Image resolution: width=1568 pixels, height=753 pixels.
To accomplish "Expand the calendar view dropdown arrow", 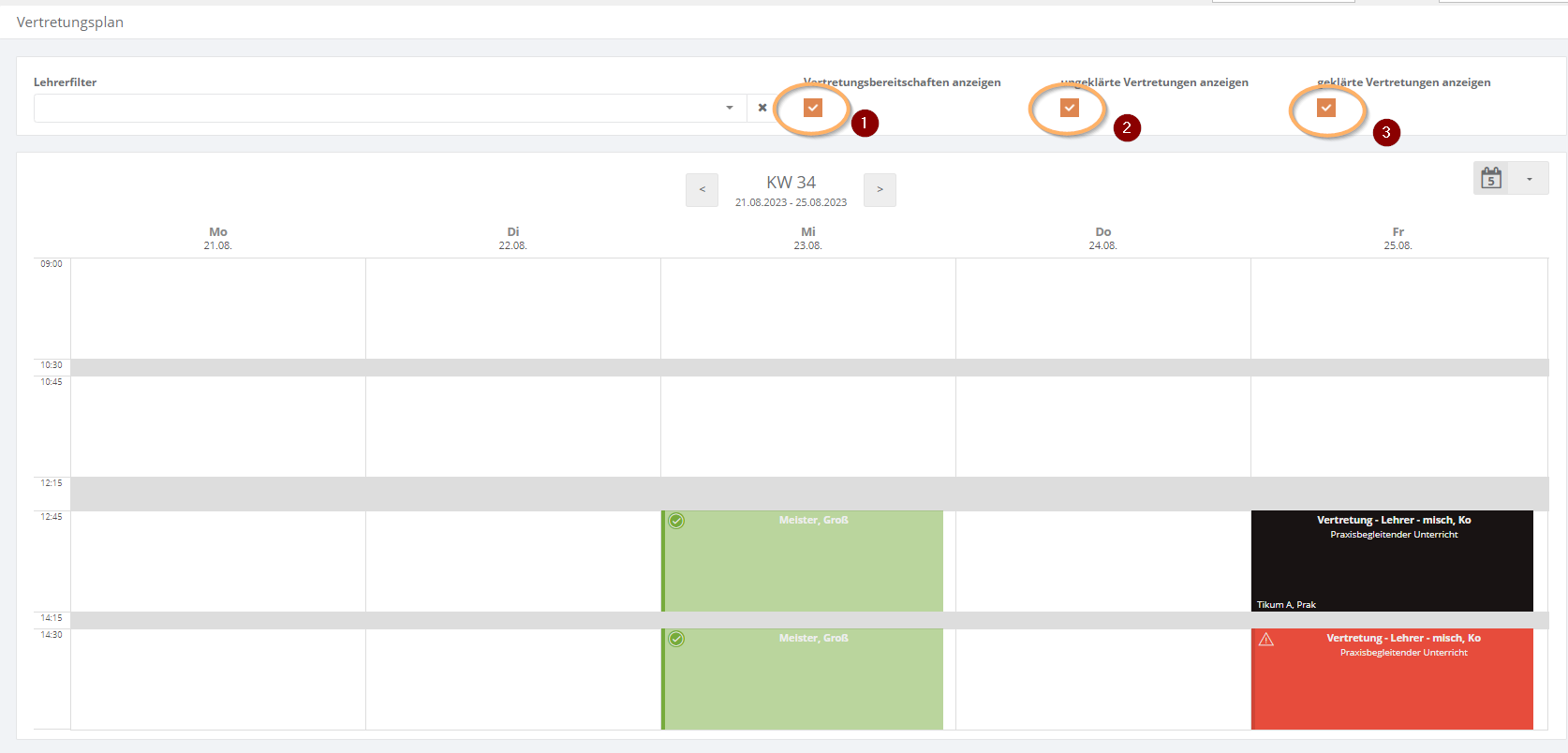I will tap(1530, 178).
